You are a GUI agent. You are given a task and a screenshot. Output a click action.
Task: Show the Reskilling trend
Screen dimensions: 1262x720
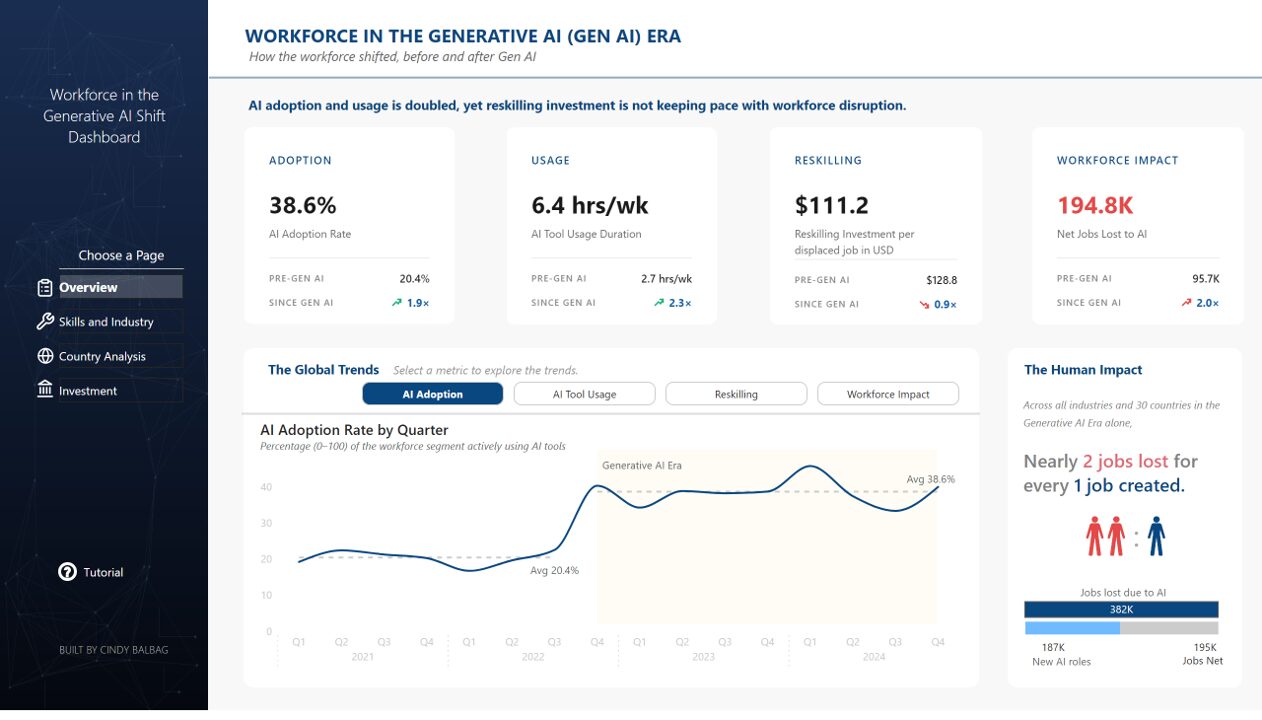736,394
